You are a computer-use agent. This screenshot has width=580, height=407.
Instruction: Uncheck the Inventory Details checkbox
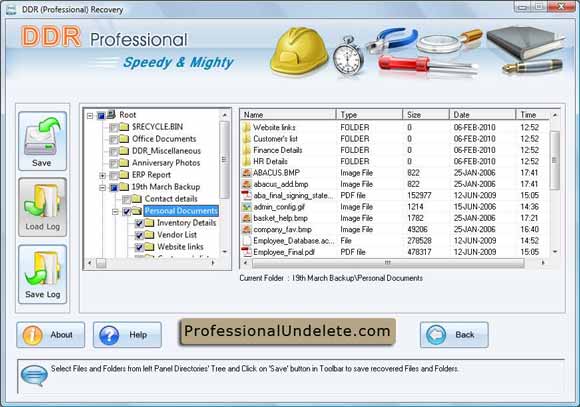click(139, 223)
